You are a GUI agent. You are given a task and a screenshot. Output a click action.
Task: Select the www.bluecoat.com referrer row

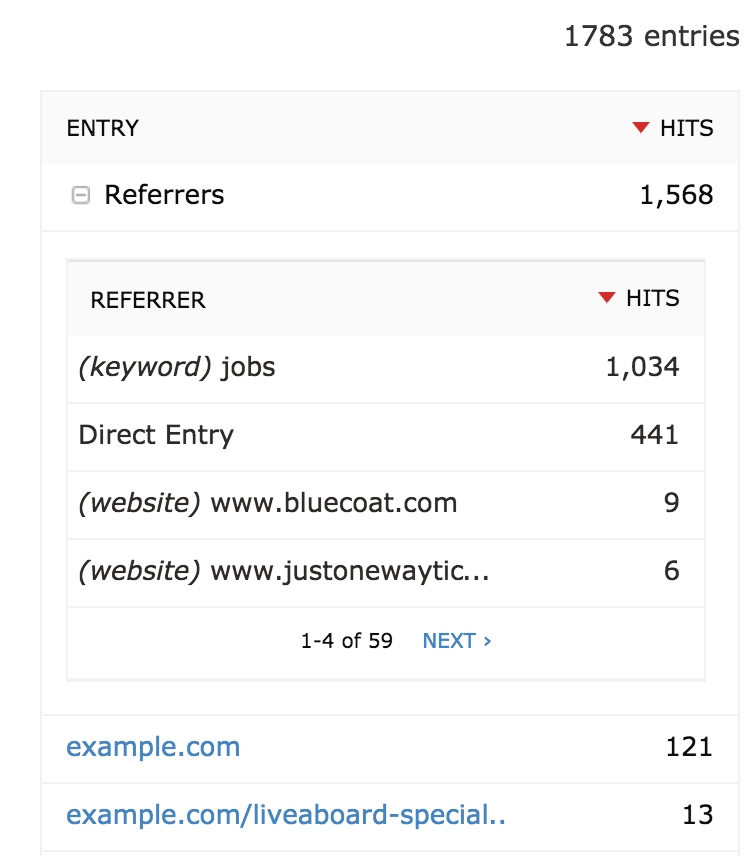(x=300, y=503)
